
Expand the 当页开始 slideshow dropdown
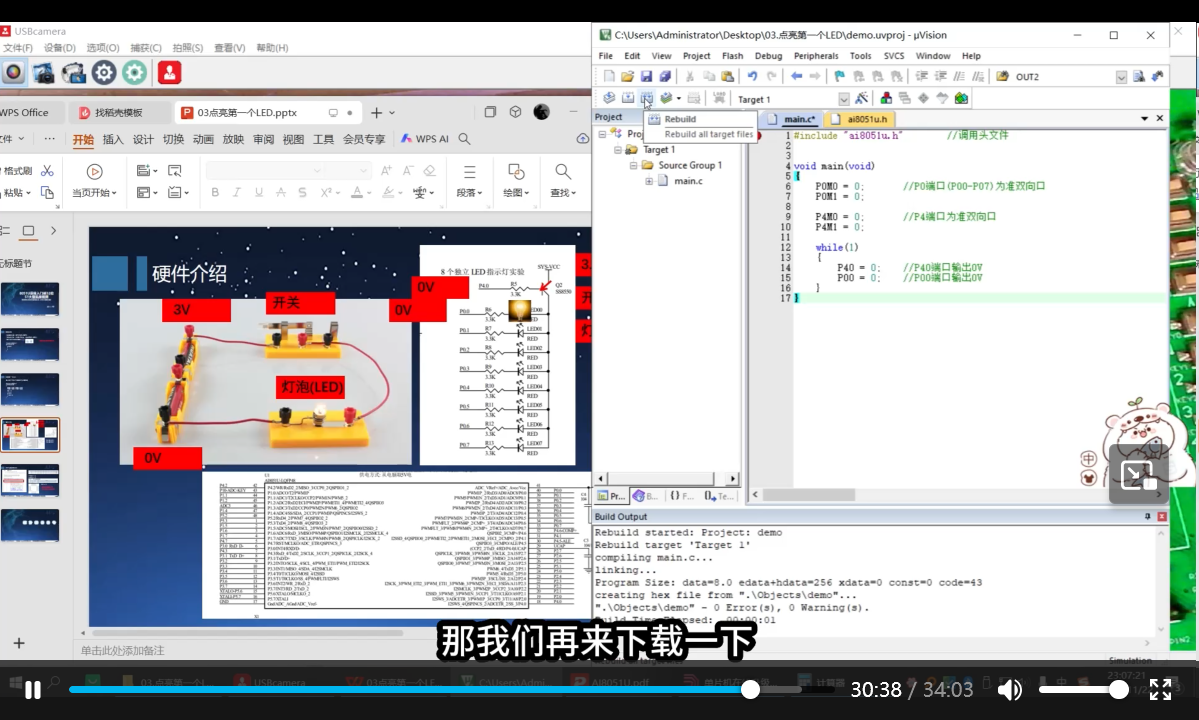[114, 193]
